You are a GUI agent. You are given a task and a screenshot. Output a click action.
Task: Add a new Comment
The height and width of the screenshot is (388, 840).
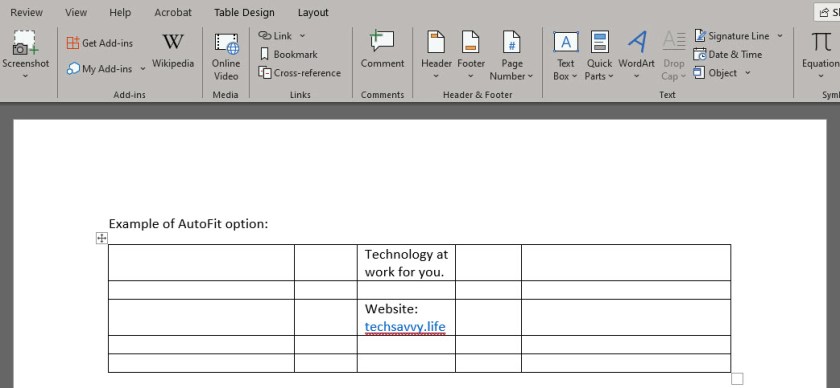point(382,50)
